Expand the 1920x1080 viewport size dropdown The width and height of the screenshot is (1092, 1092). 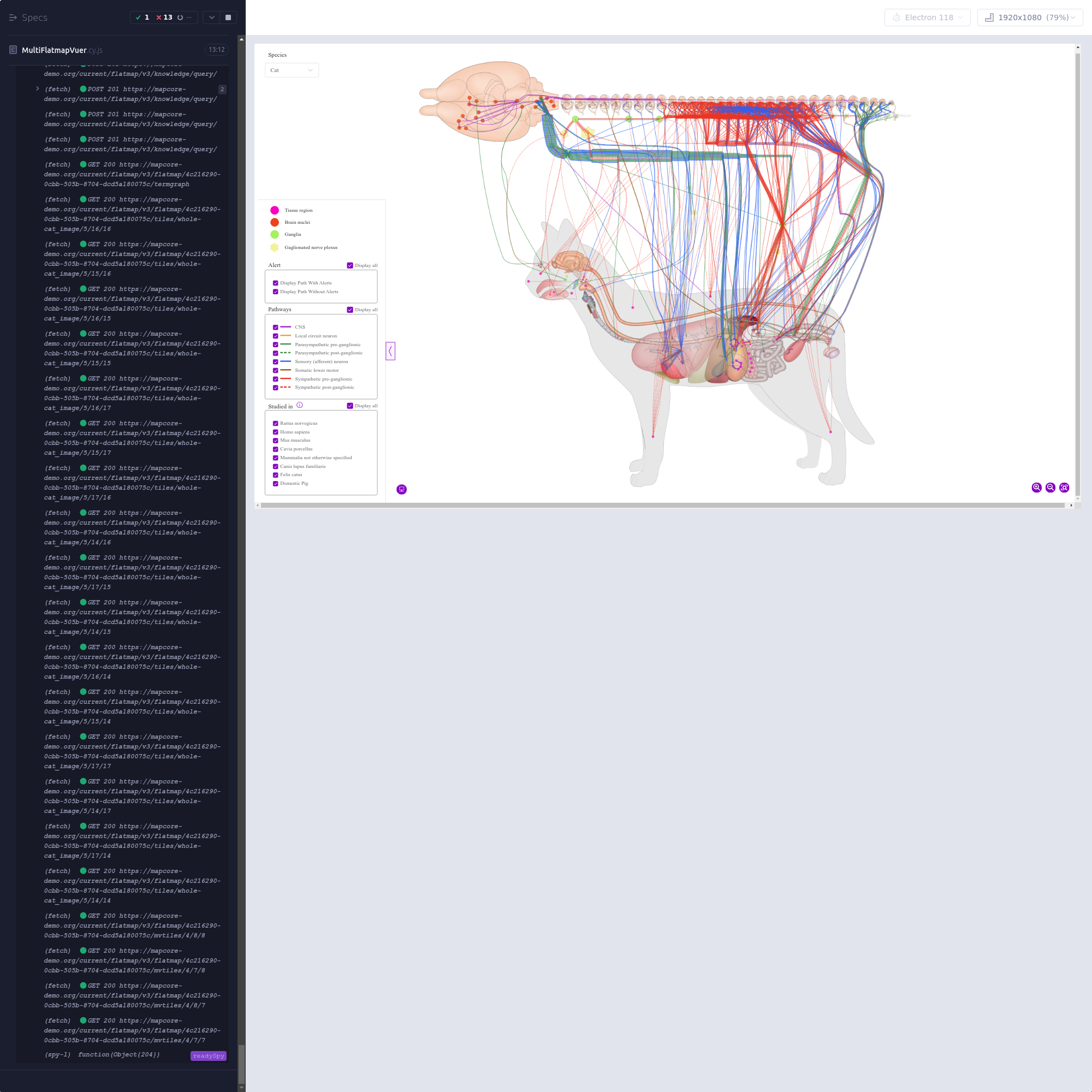point(1029,17)
